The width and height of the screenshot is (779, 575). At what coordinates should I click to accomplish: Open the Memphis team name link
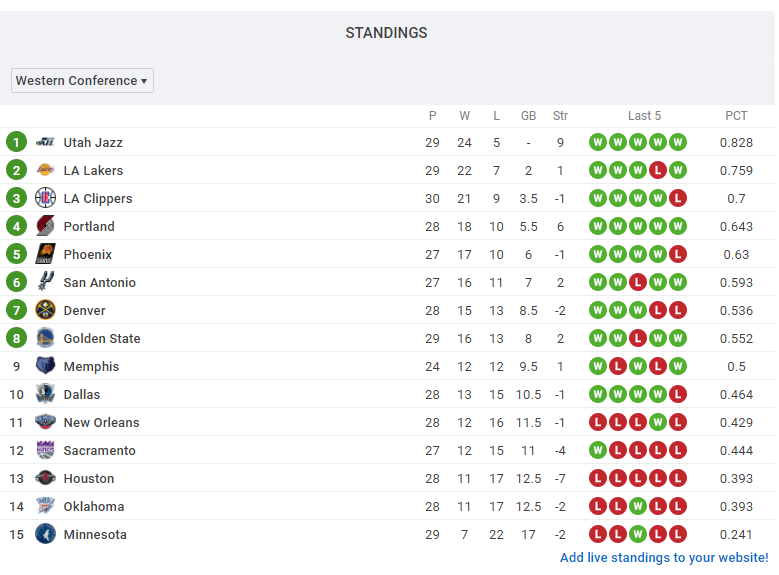91,366
